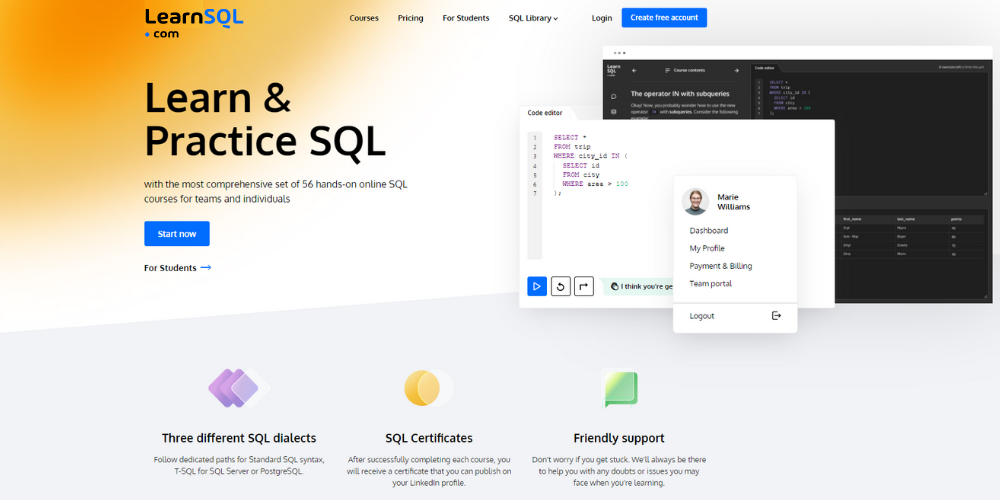Click the Logout exit icon
This screenshot has height=500, width=1000.
[x=776, y=316]
